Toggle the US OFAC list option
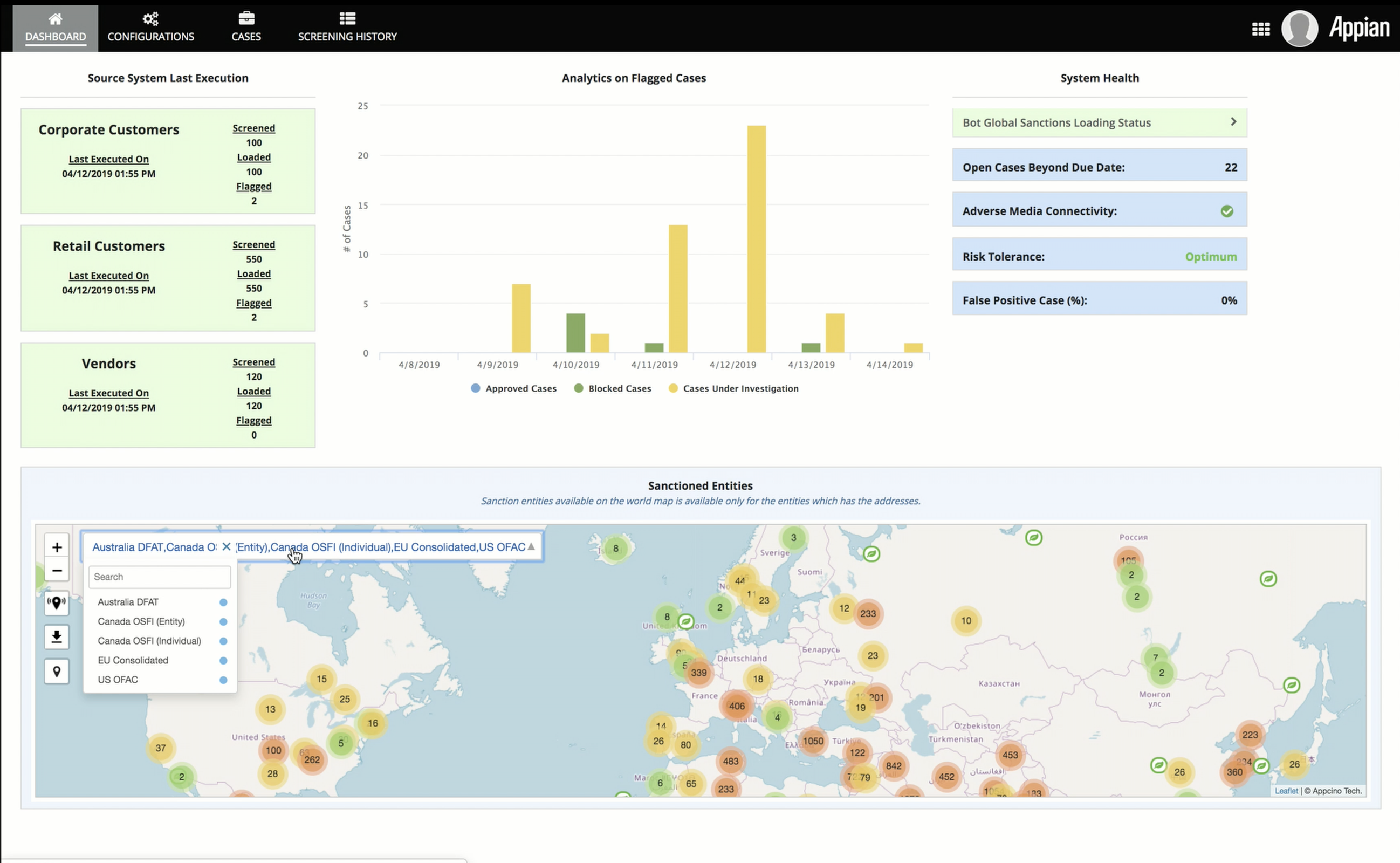 click(118, 680)
